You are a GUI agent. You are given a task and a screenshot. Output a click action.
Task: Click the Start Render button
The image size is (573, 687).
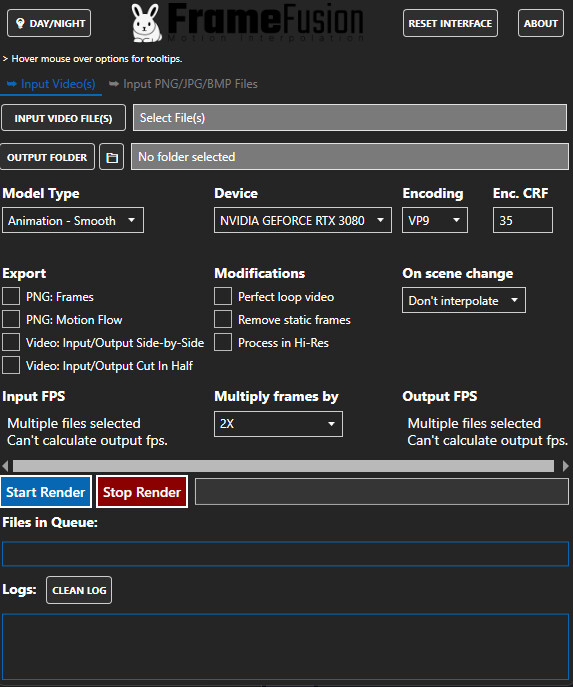46,492
